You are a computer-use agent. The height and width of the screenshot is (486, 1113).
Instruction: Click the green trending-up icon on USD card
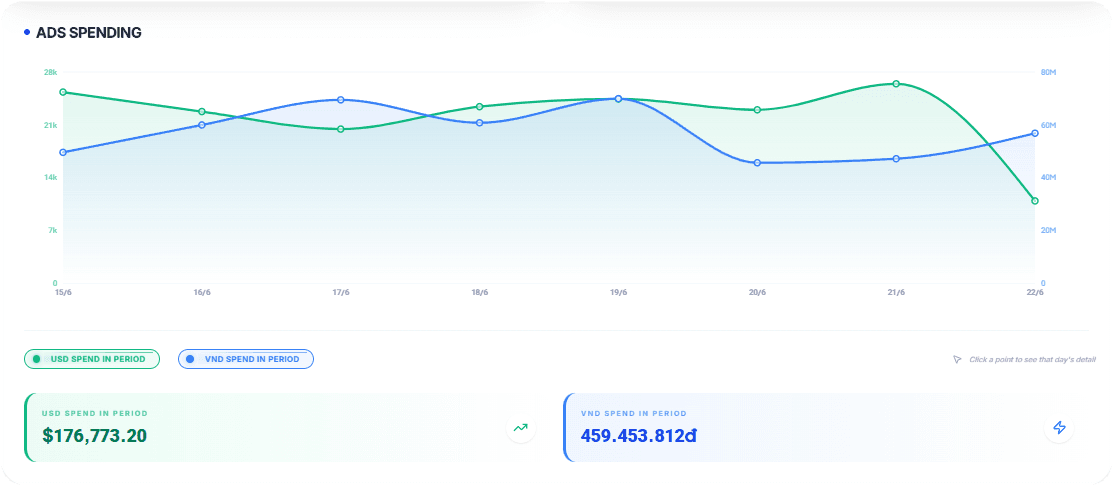click(x=521, y=428)
